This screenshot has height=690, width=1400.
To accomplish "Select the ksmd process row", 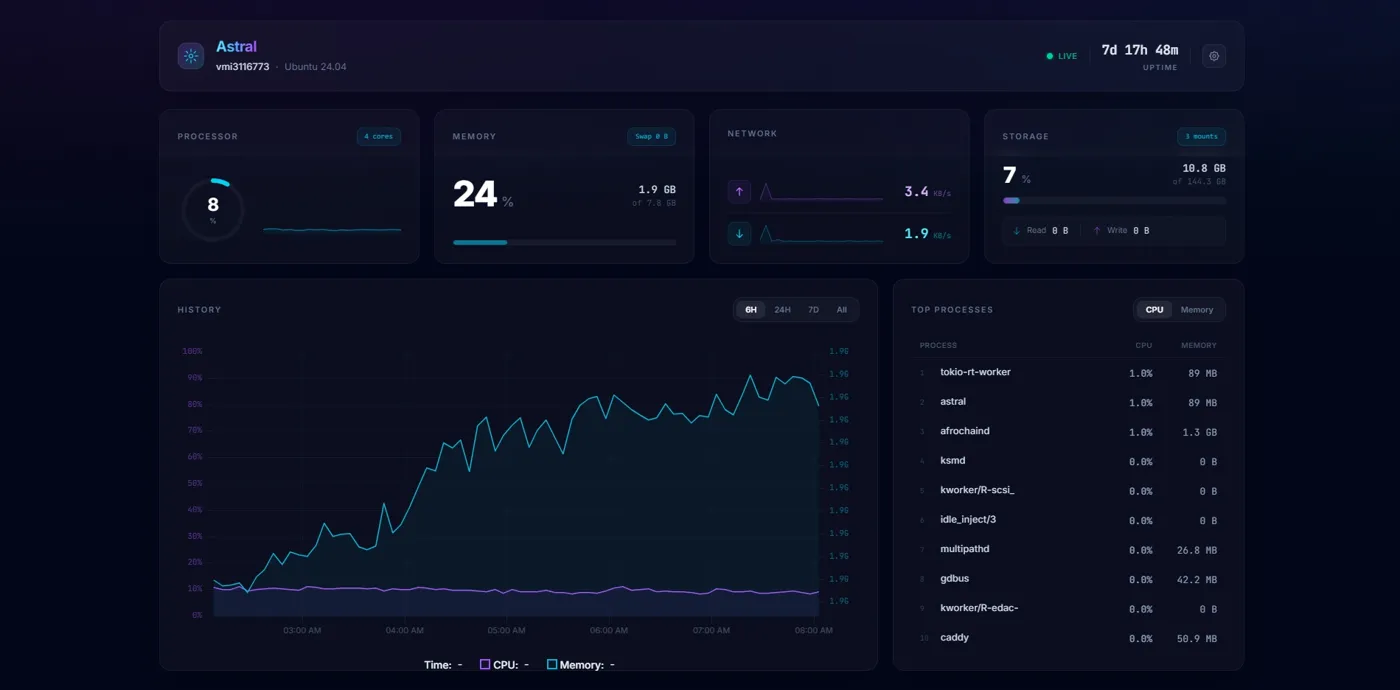I will (x=1068, y=461).
